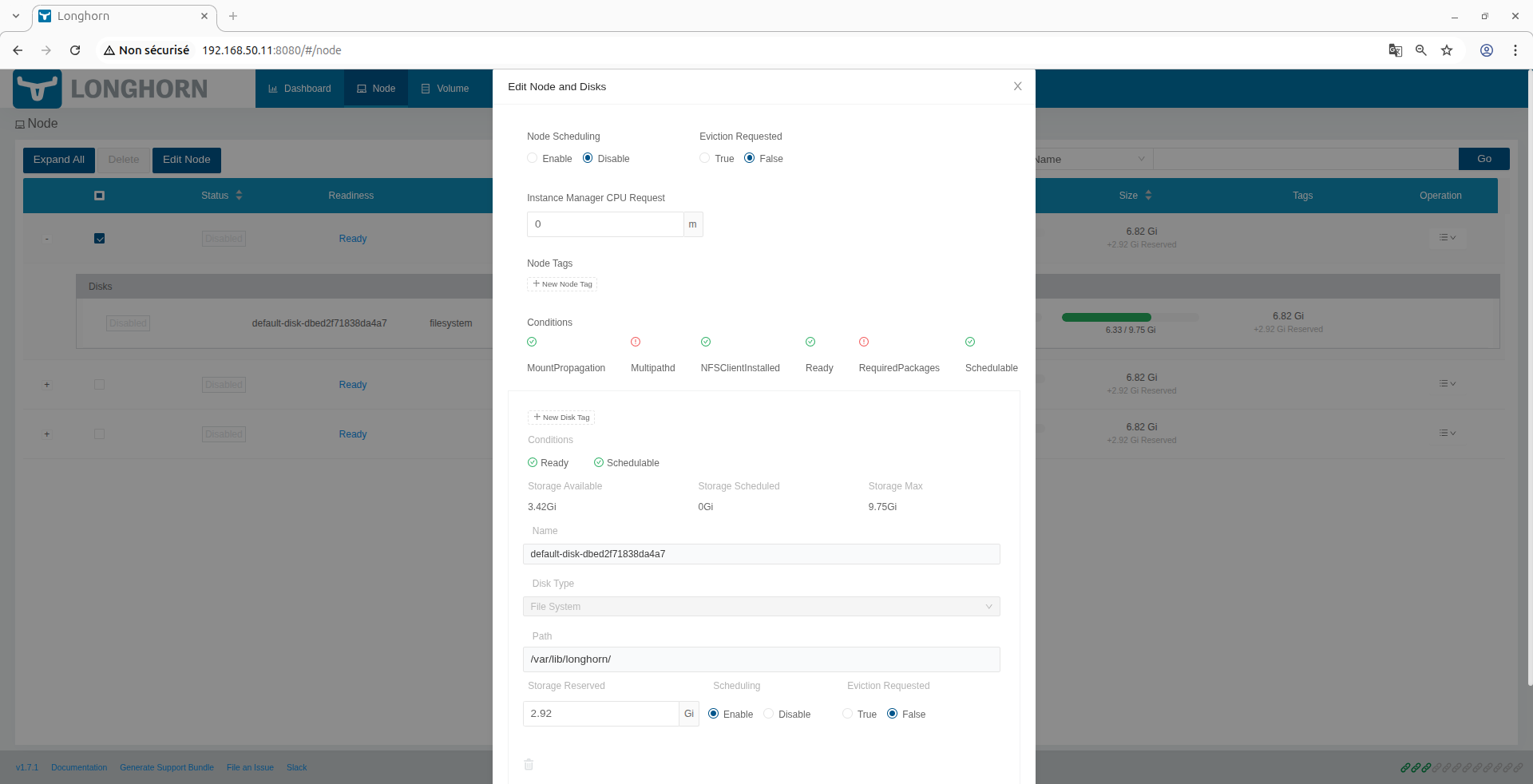Add a New Node Tag

click(562, 284)
